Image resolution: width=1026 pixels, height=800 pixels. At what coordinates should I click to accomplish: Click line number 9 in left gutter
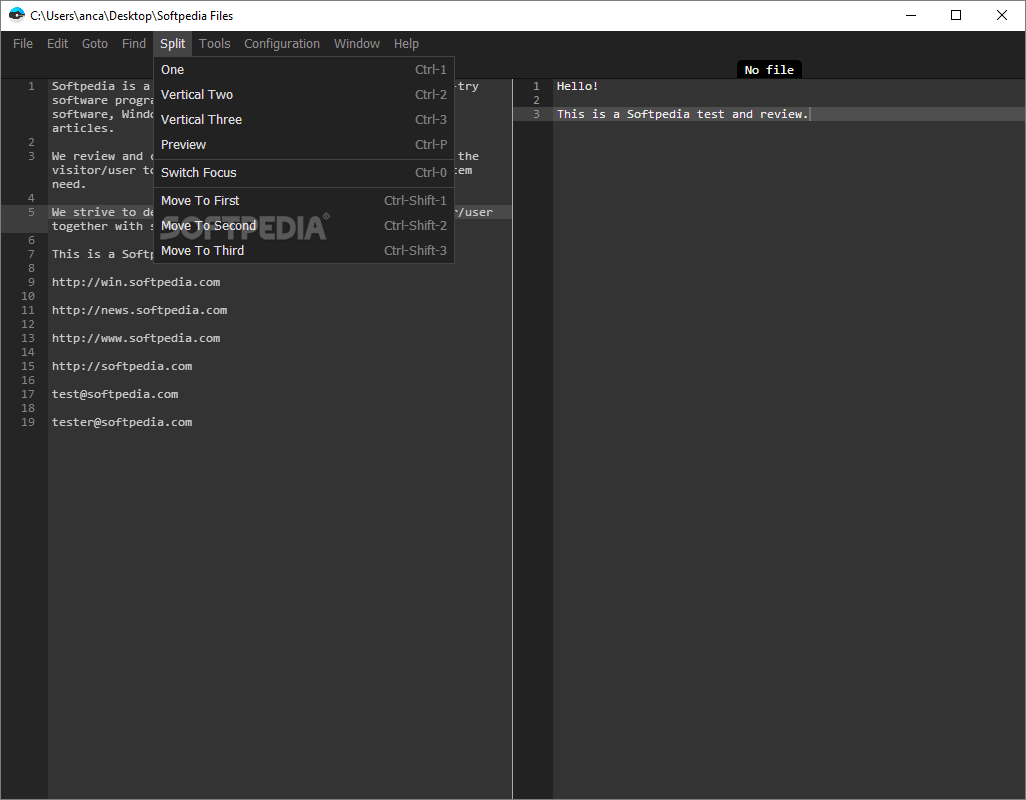click(x=31, y=282)
